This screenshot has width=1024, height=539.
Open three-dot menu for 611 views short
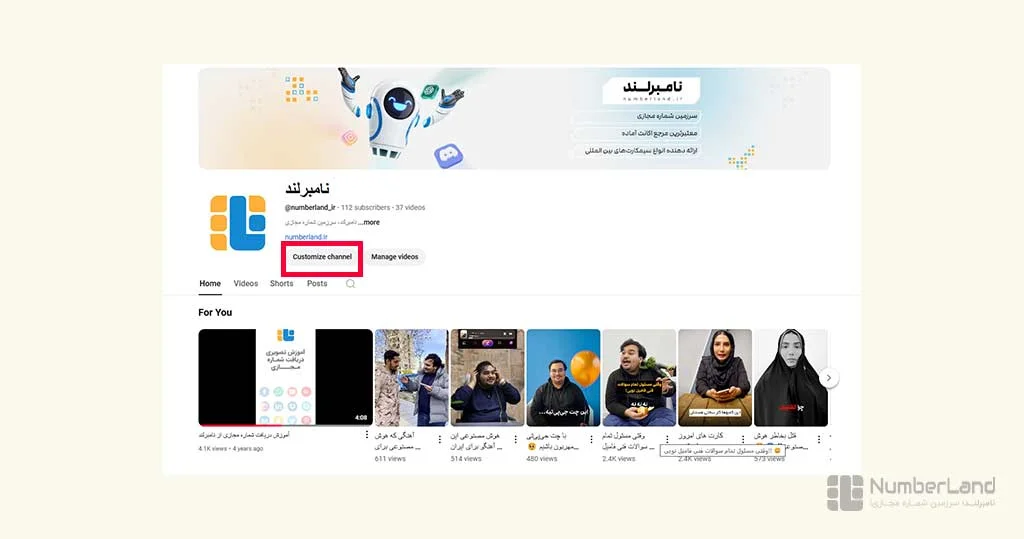[x=440, y=439]
